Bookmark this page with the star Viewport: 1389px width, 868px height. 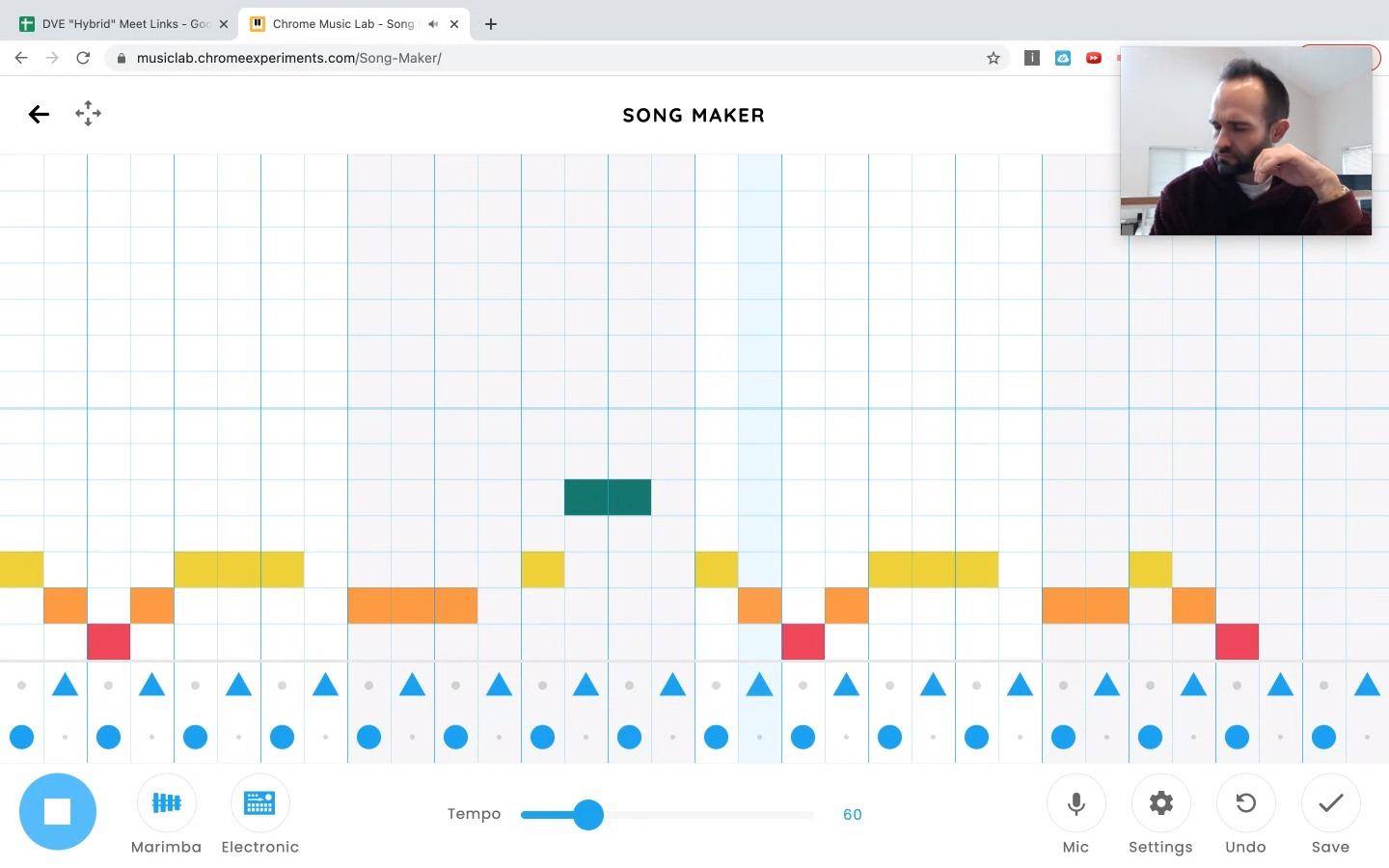(x=994, y=58)
